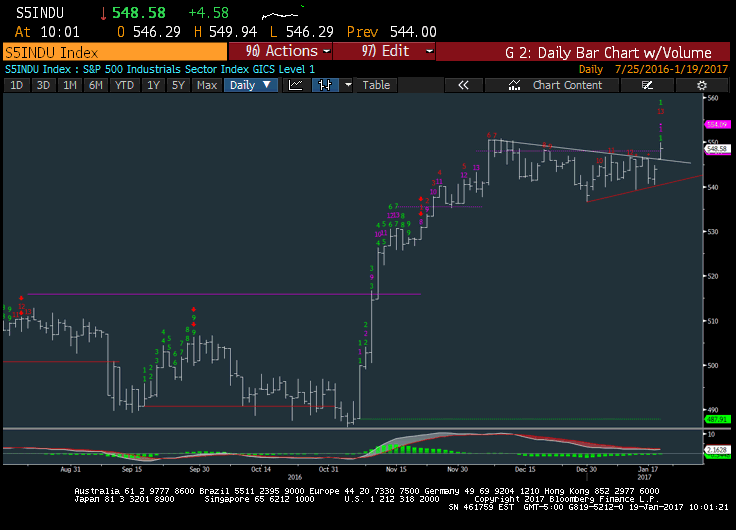Click the G 2: Daily Bar Chart title
This screenshot has height=530, width=736.
pyautogui.click(x=608, y=52)
